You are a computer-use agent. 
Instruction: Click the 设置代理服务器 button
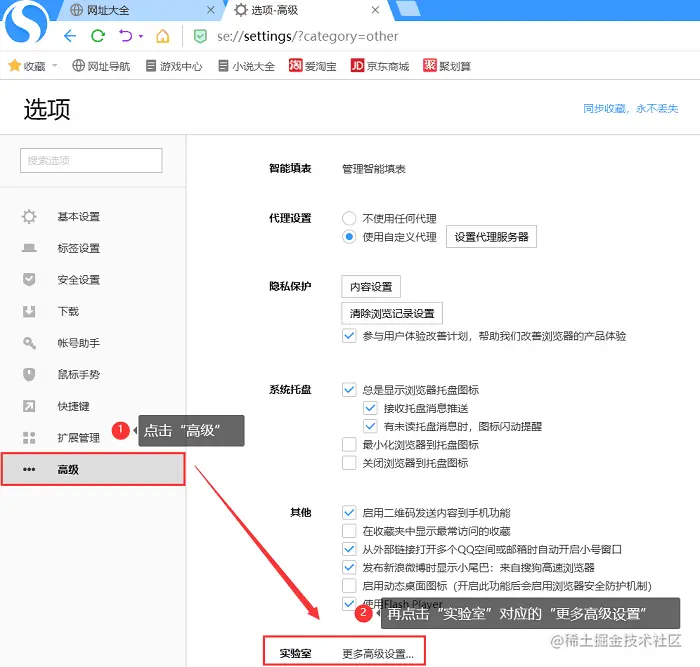492,237
